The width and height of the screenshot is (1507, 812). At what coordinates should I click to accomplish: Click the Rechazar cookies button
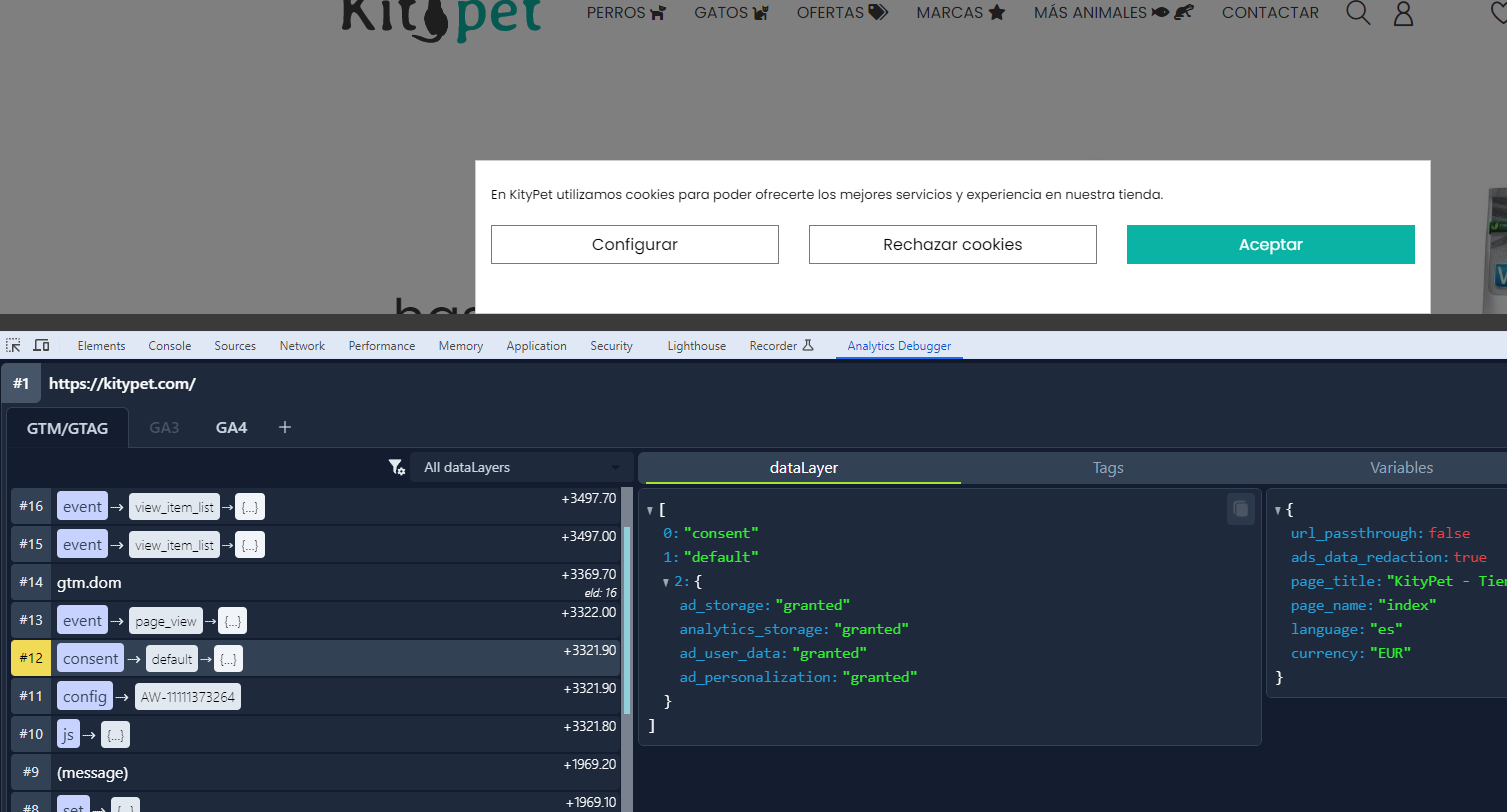[x=952, y=245]
